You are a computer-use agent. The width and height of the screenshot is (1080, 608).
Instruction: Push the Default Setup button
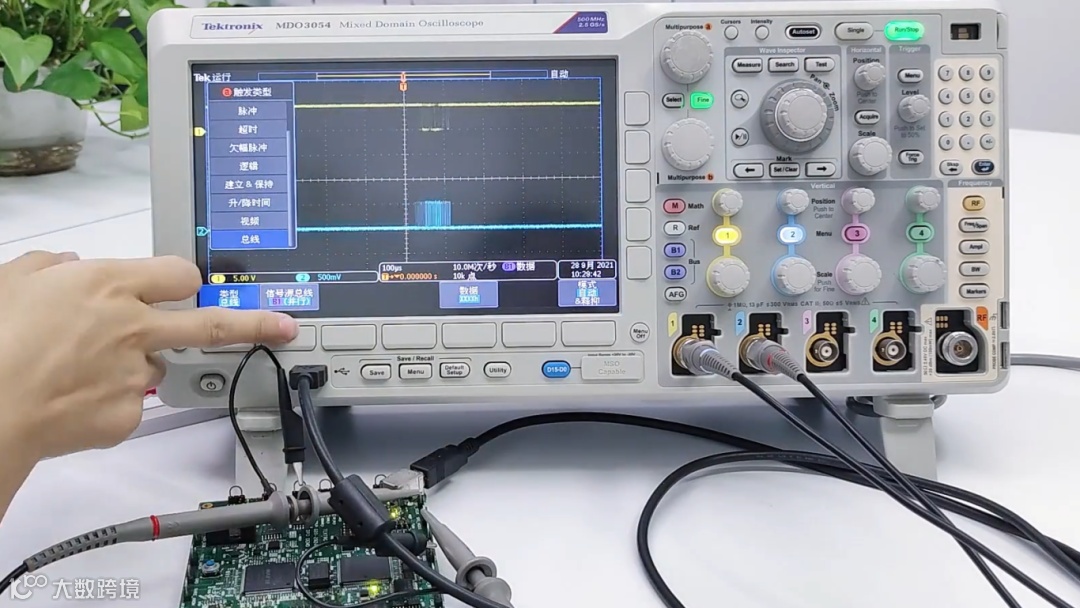(x=455, y=370)
